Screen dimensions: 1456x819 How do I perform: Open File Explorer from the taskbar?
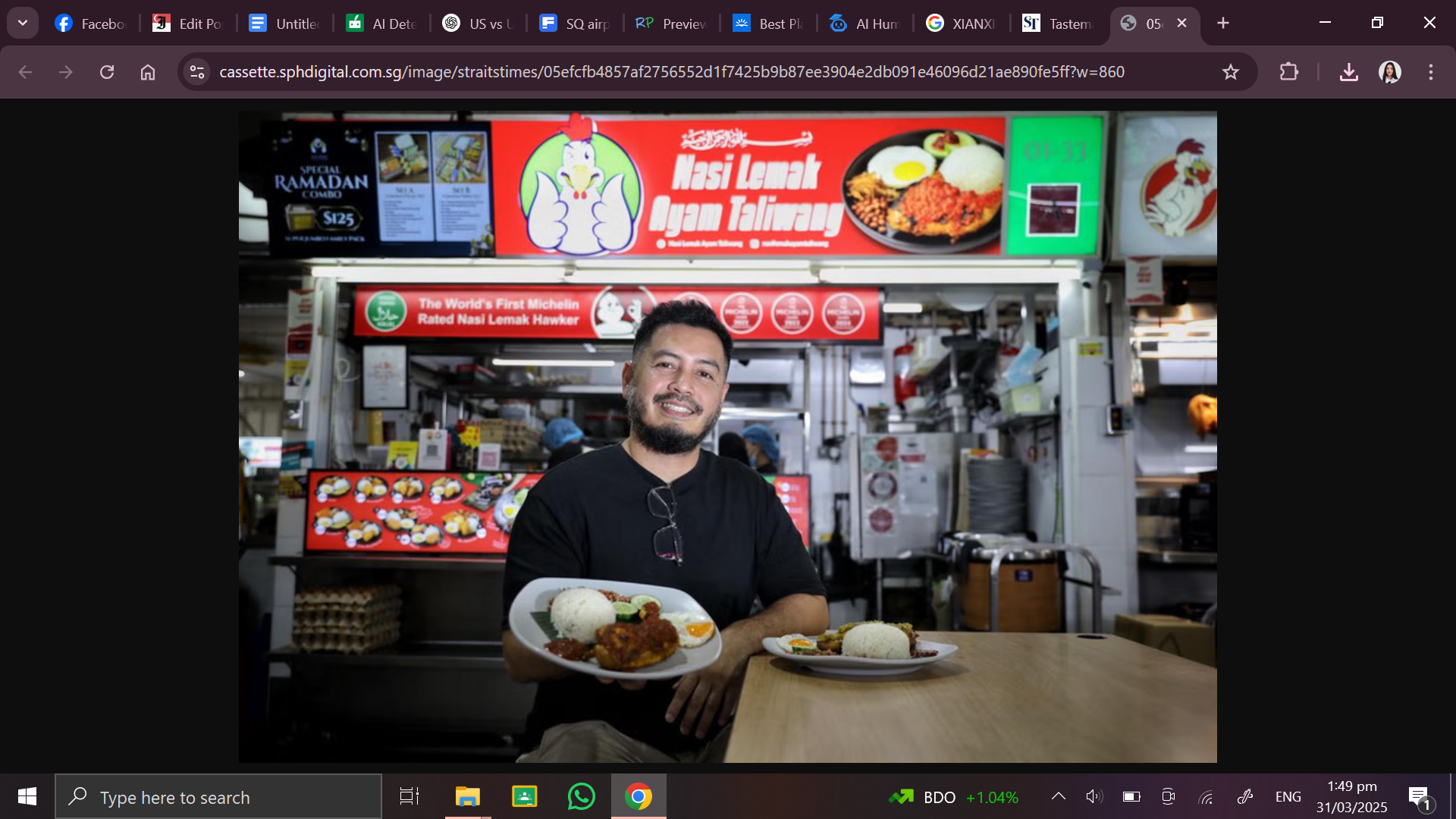468,796
